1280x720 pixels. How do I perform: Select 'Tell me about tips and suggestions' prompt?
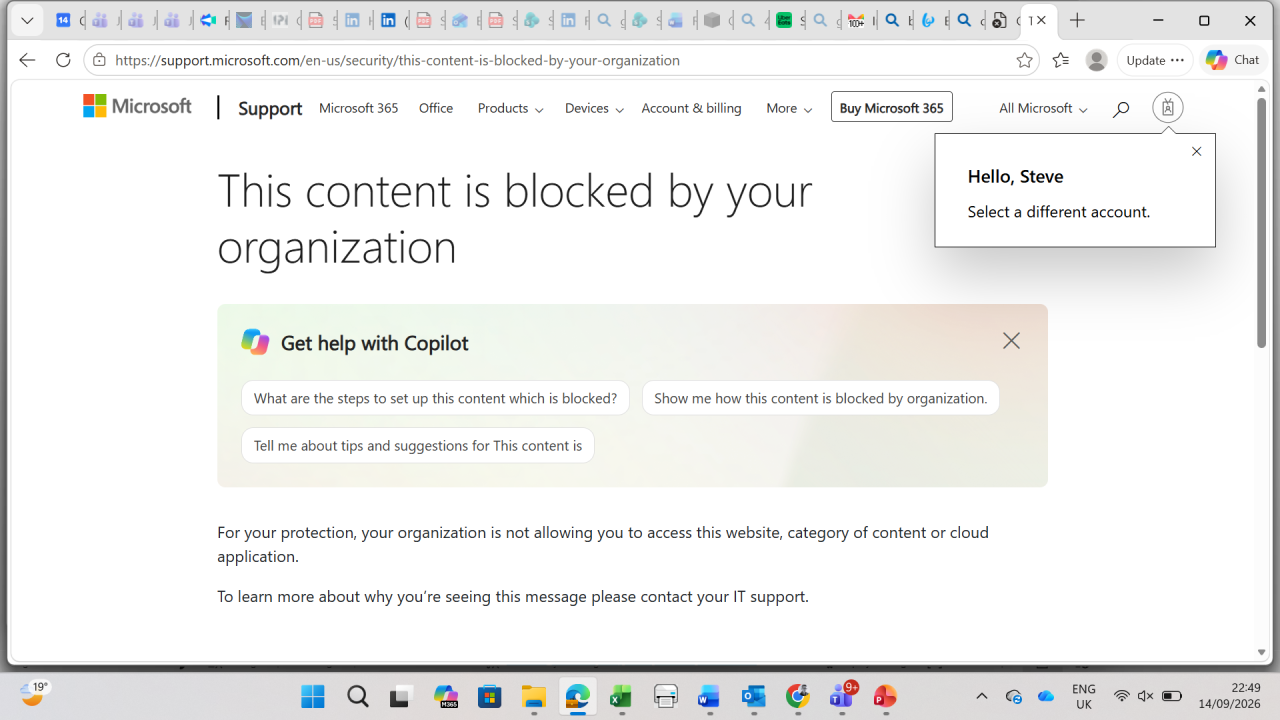click(418, 445)
